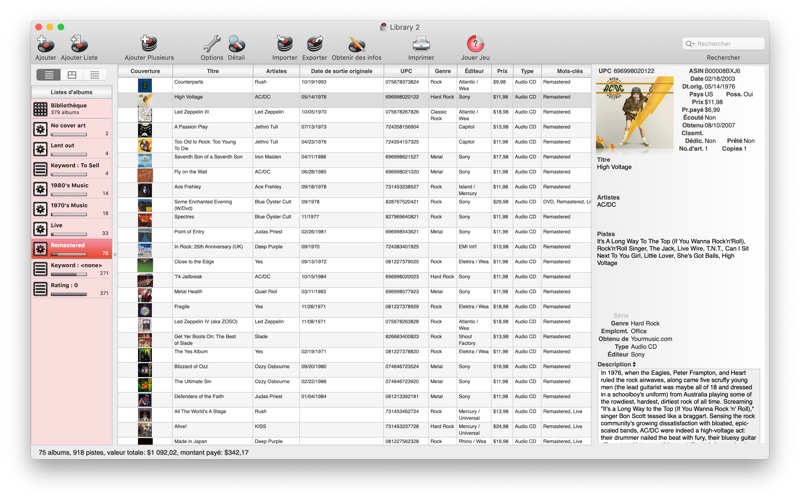
Task: Click the Ajouter toolbar icon
Action: click(45, 44)
